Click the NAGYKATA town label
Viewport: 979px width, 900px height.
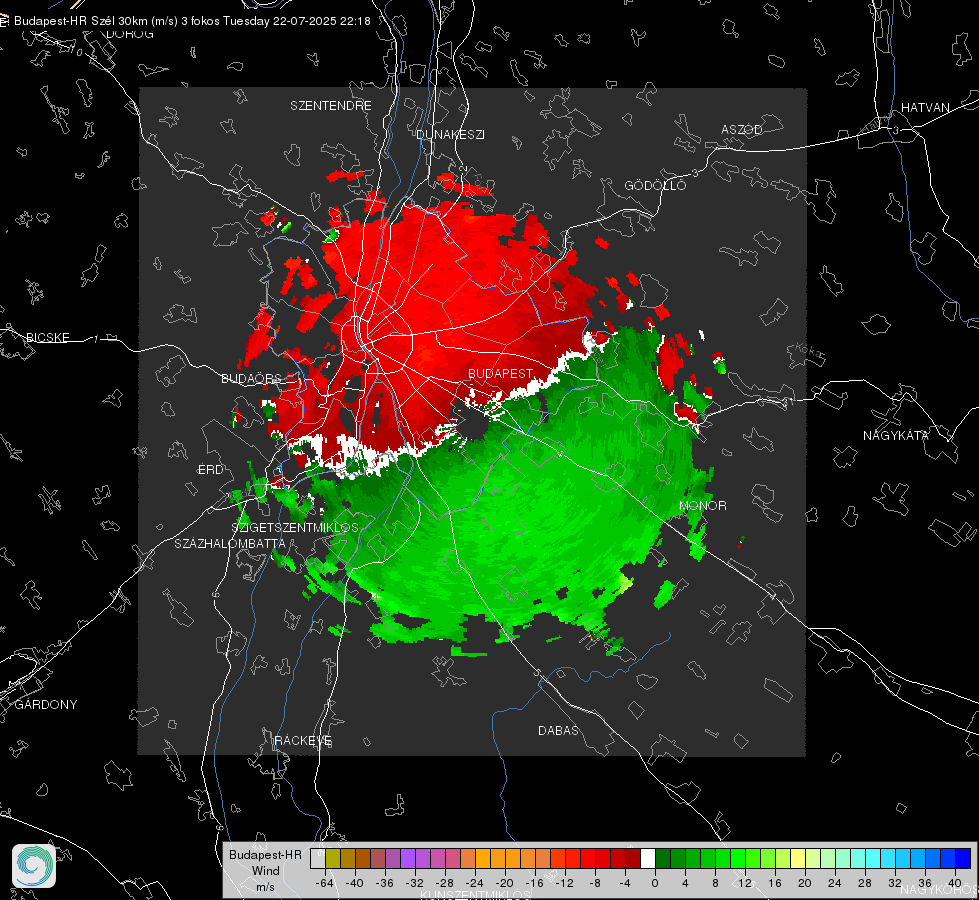[896, 435]
